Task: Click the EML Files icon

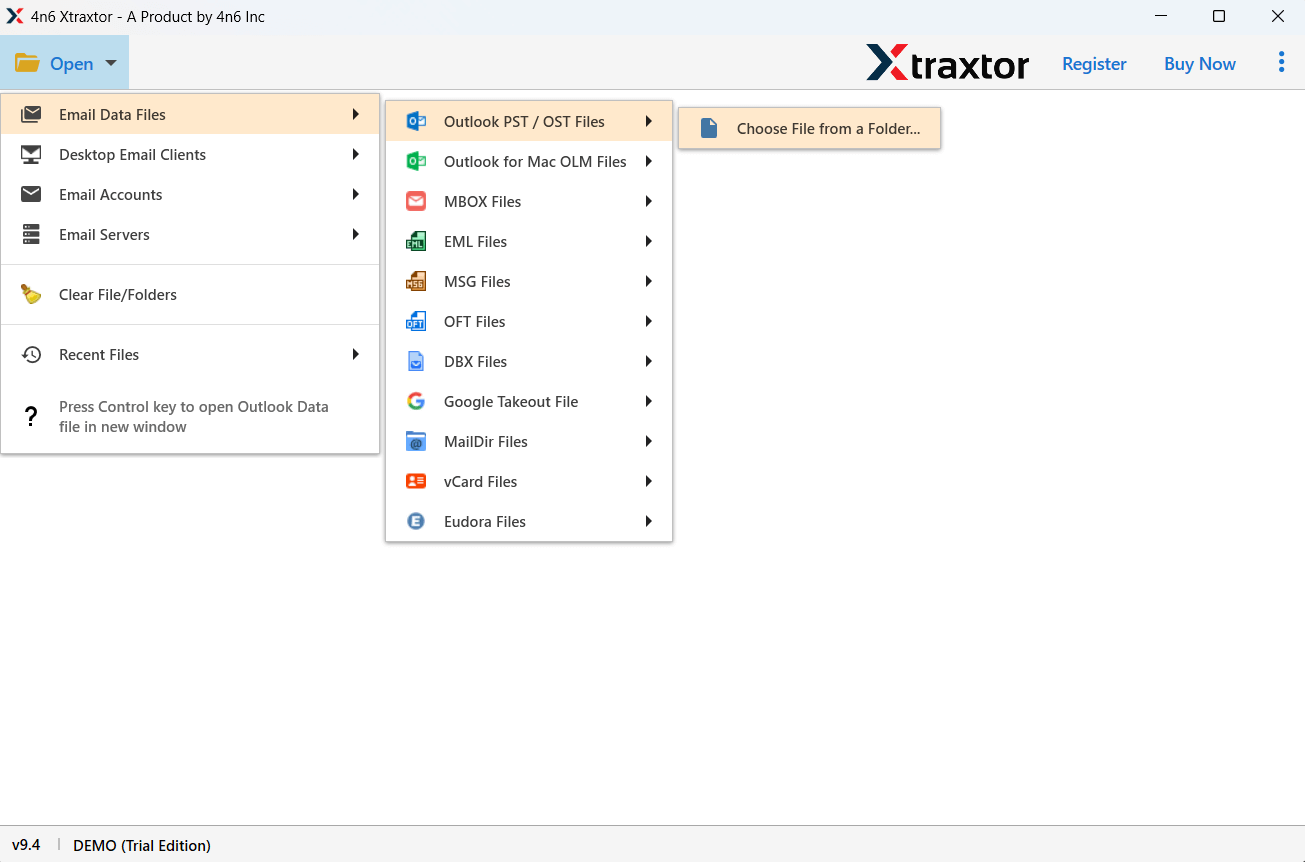Action: pyautogui.click(x=416, y=241)
